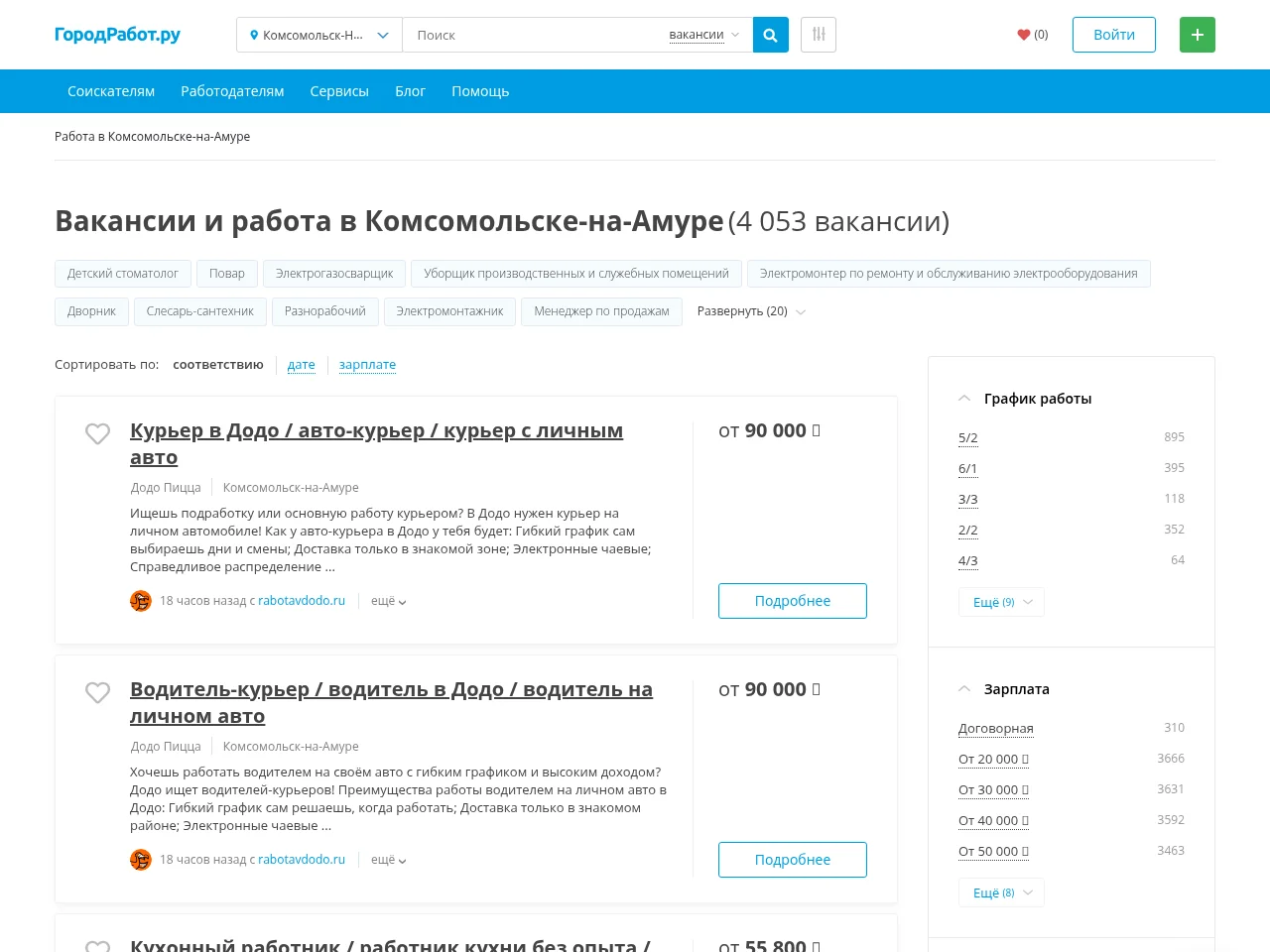Expand ещё under Курьер в Додо vacancy
This screenshot has width=1270, height=952.
click(x=388, y=601)
